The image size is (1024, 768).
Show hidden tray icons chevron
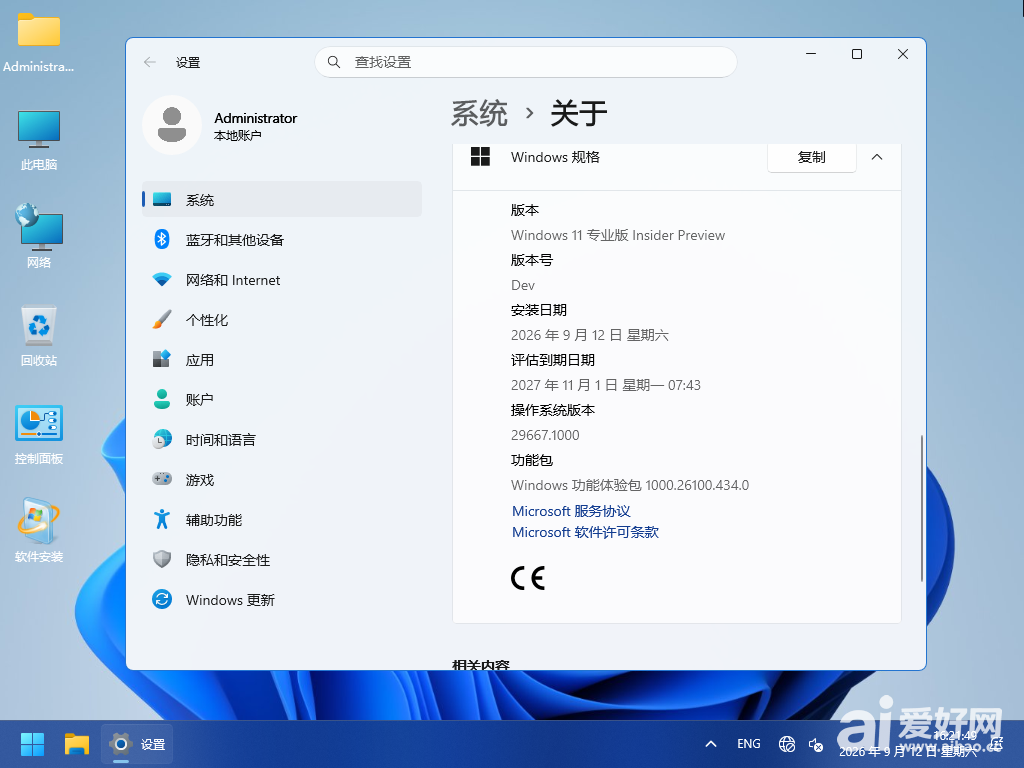point(711,744)
